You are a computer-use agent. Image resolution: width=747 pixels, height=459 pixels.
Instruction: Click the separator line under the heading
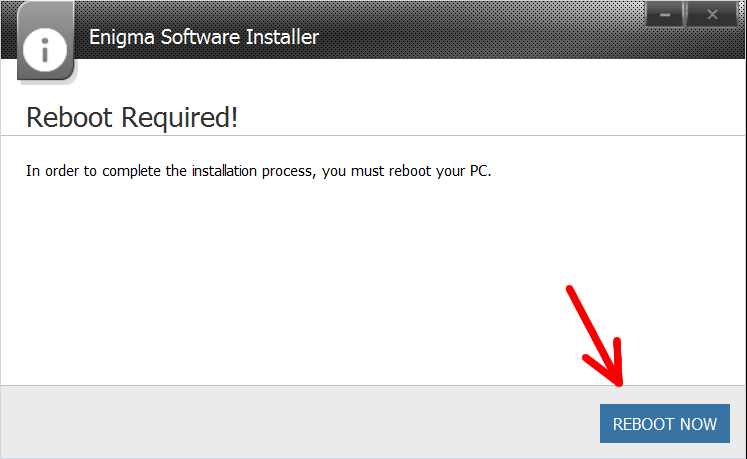[x=374, y=135]
